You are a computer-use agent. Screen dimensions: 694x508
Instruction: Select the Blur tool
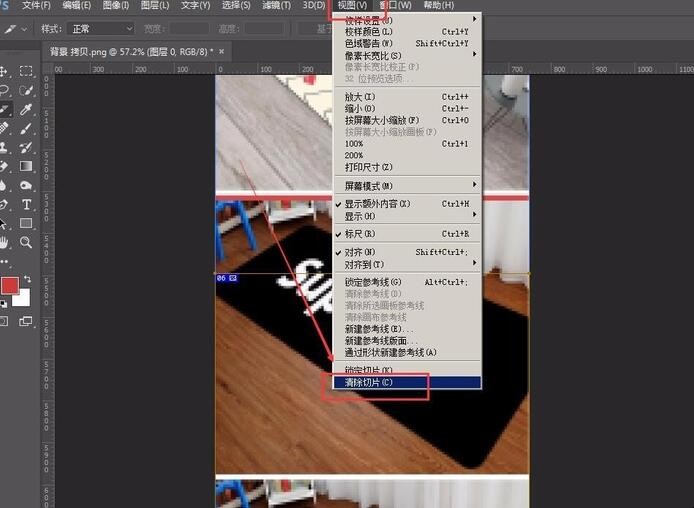(x=4, y=185)
